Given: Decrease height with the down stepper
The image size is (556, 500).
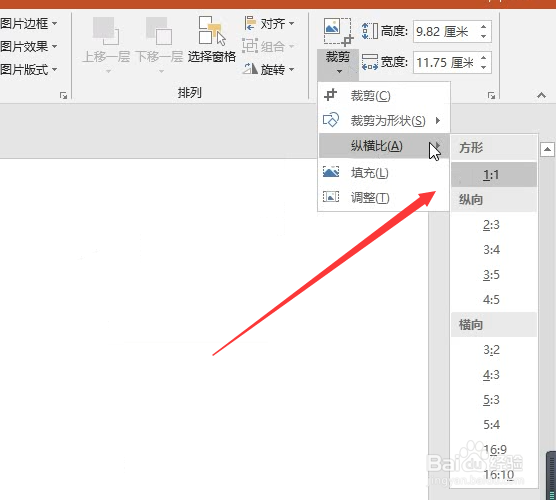Looking at the screenshot, I should (x=483, y=37).
